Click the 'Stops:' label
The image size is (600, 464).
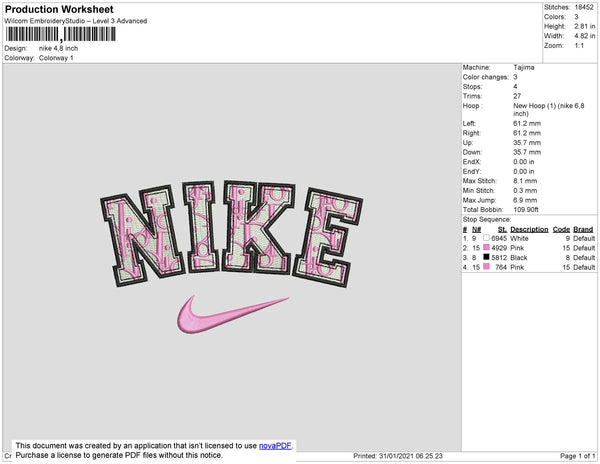[x=472, y=86]
